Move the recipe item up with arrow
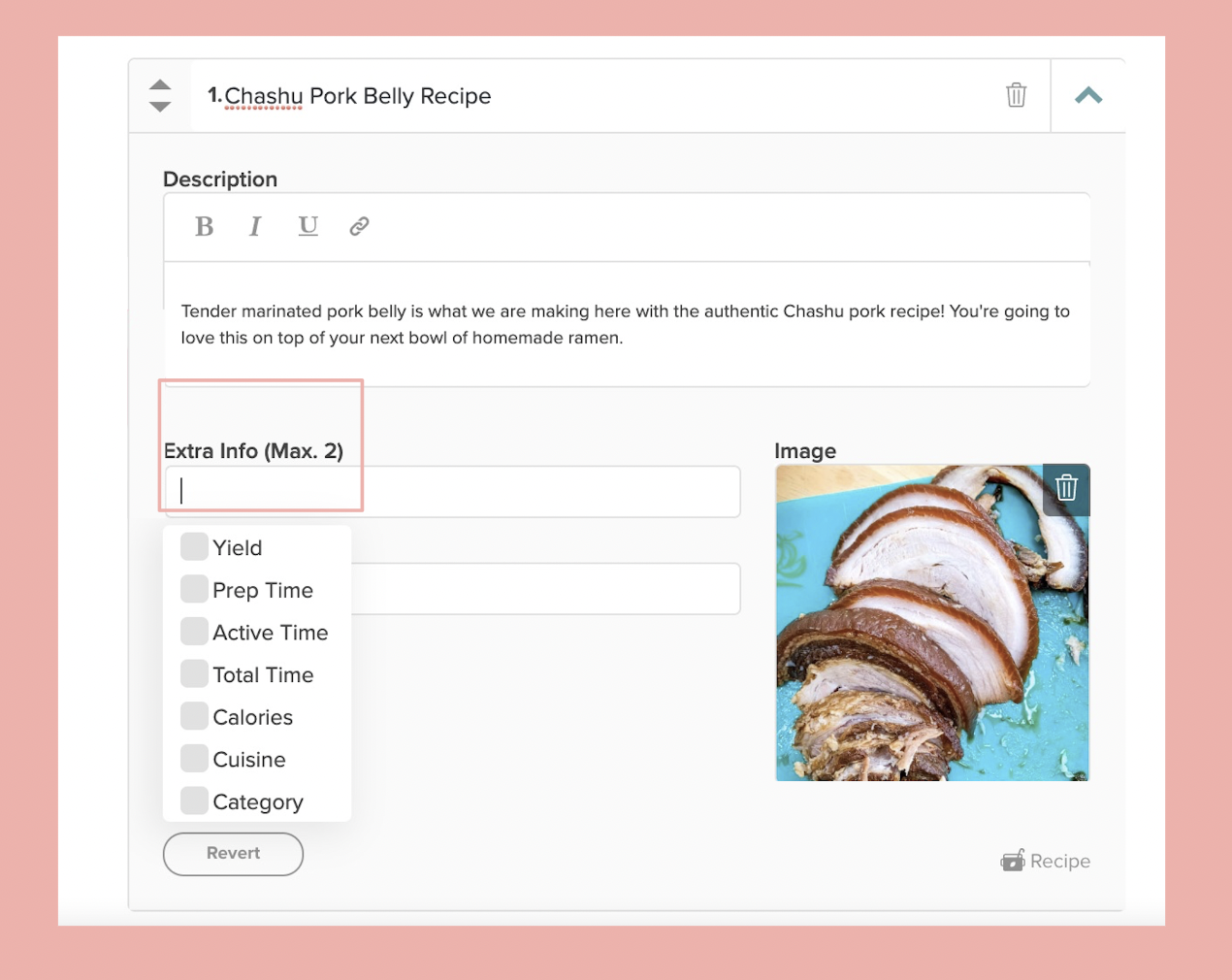 click(160, 84)
